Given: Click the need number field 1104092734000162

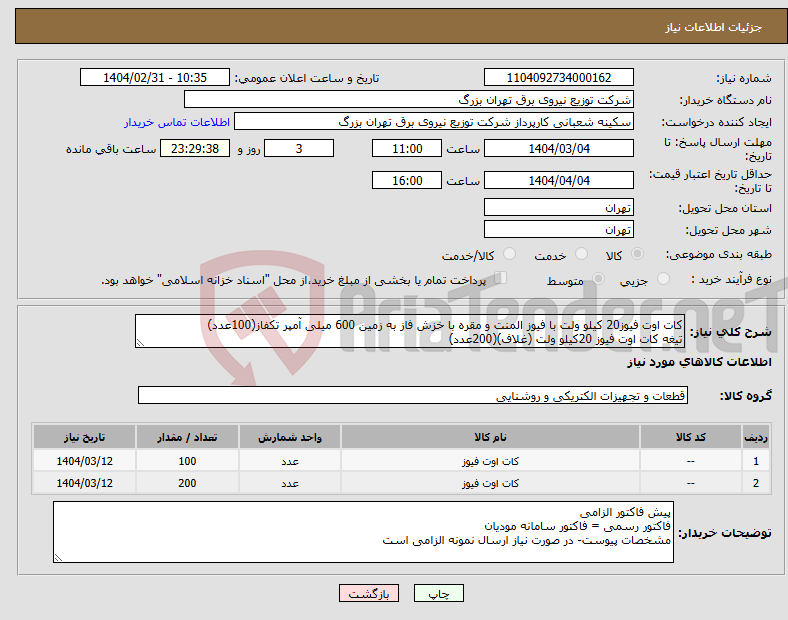Looking at the screenshot, I should (559, 78).
